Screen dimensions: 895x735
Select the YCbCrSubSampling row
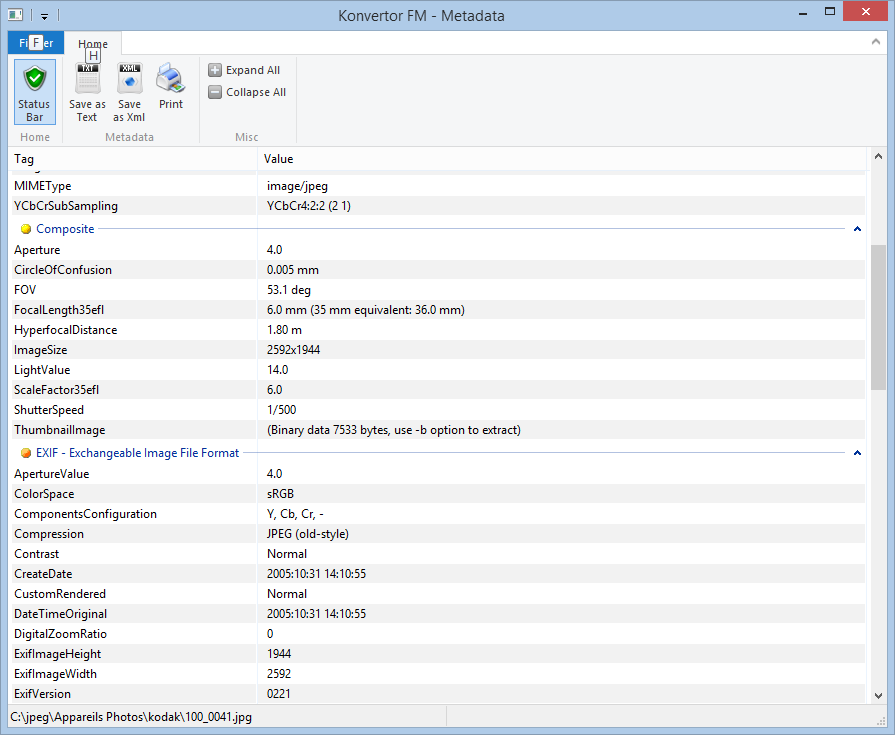click(437, 206)
